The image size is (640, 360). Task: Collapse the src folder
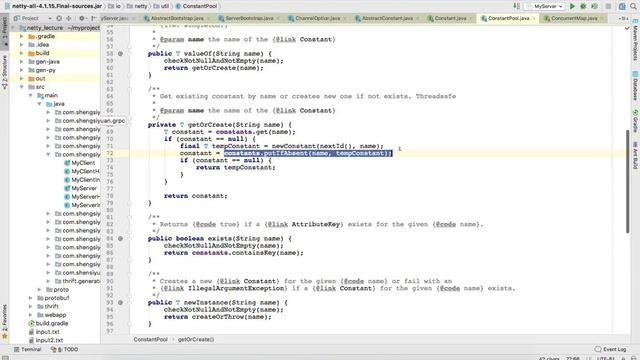coord(22,87)
